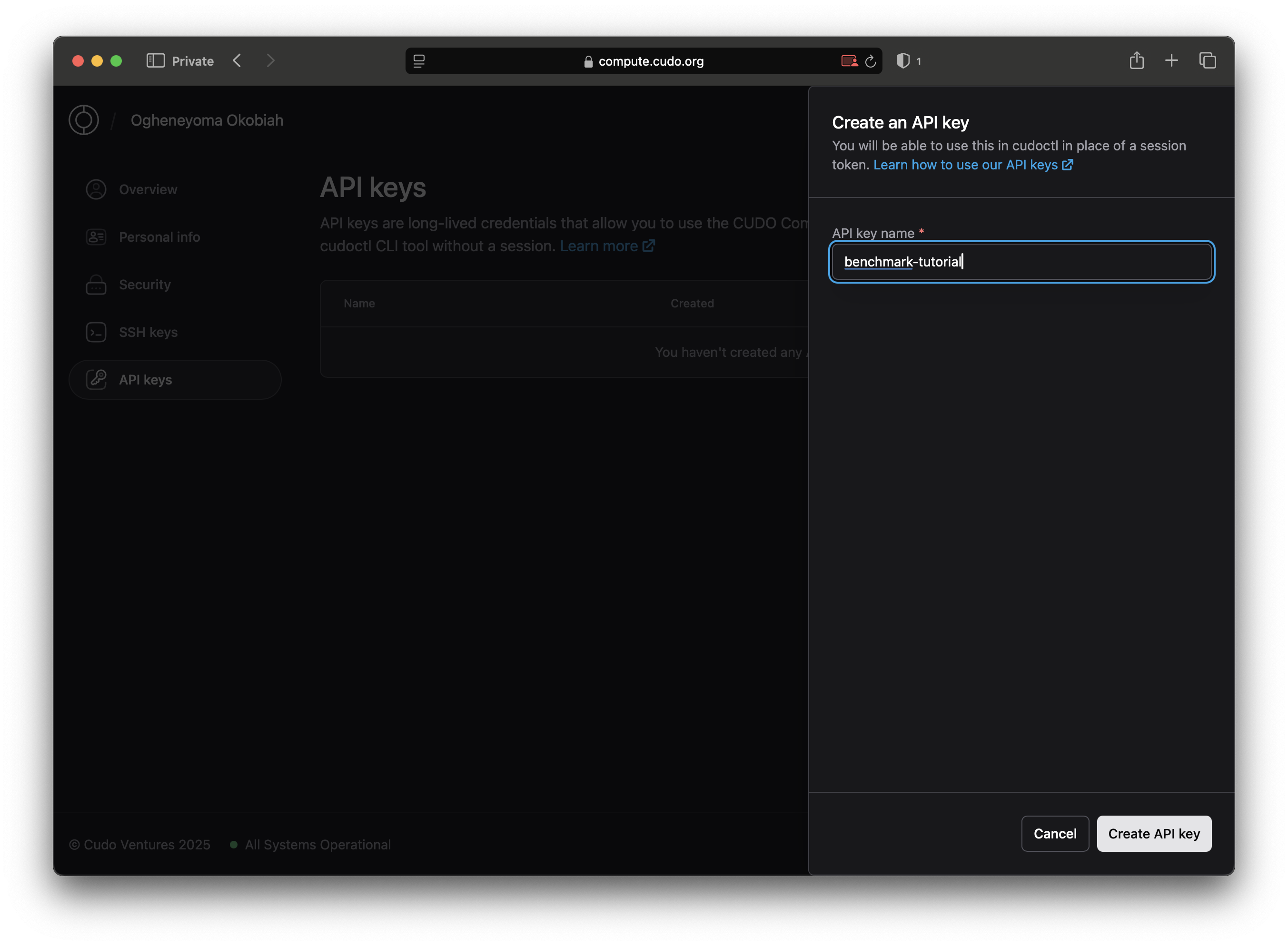The height and width of the screenshot is (946, 1288).
Task: Open the privacy shield report icon
Action: [x=903, y=61]
